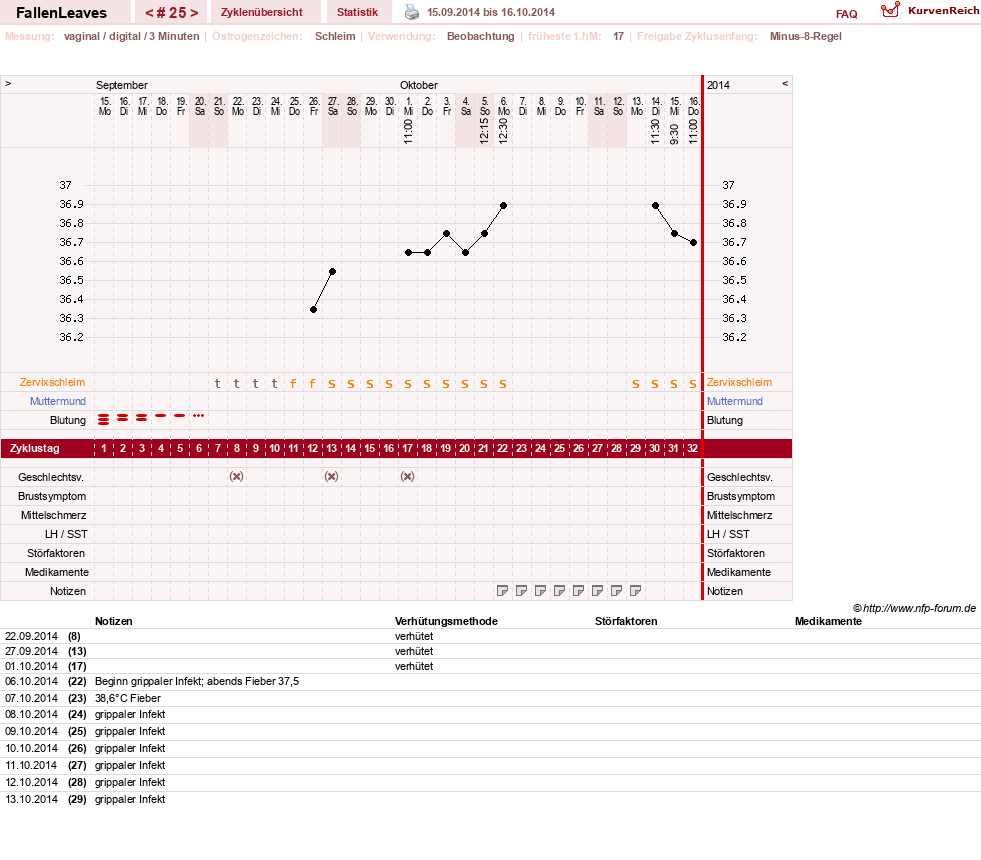
Task: Visit the nfp-forum.de copyright link
Action: point(914,608)
